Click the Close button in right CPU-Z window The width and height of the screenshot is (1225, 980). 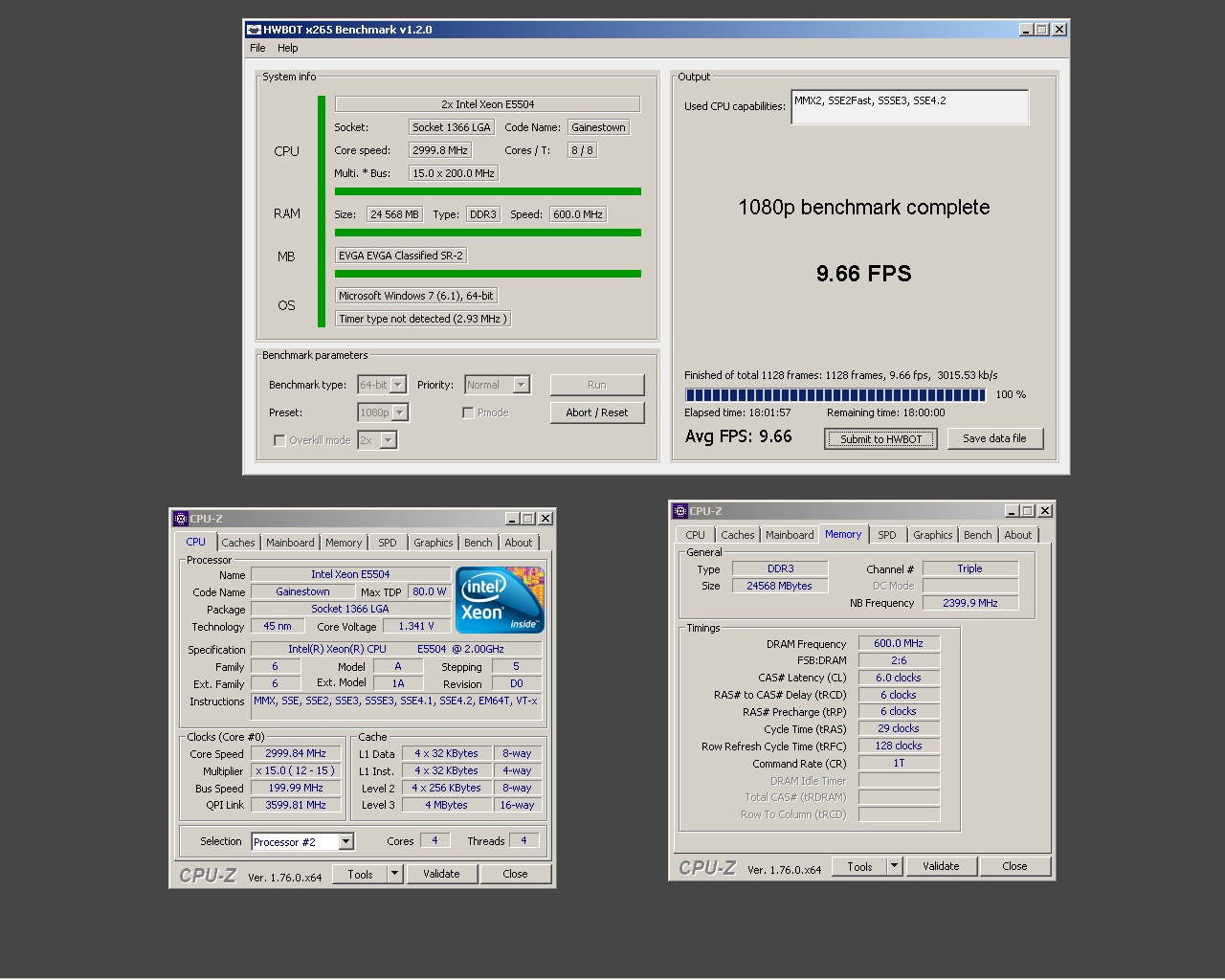click(x=1014, y=866)
